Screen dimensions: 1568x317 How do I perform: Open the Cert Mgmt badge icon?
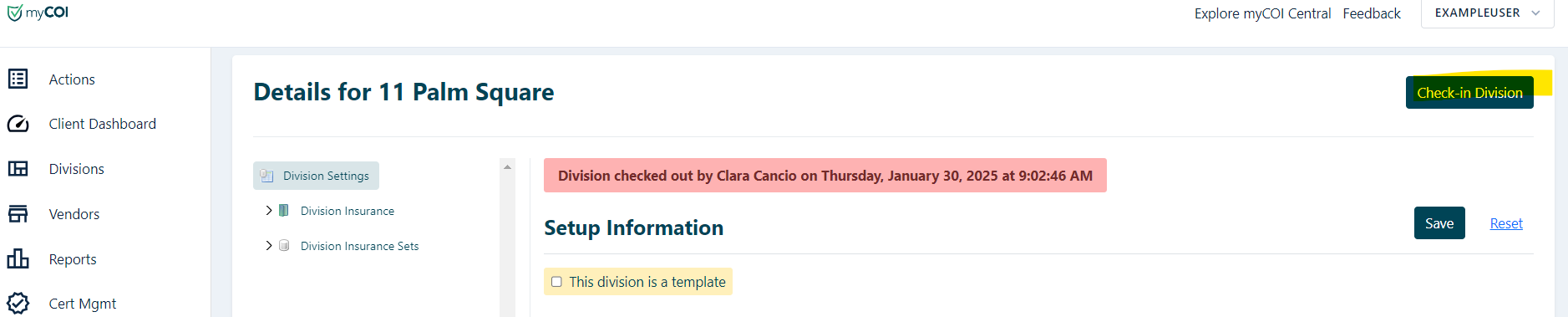click(x=18, y=303)
